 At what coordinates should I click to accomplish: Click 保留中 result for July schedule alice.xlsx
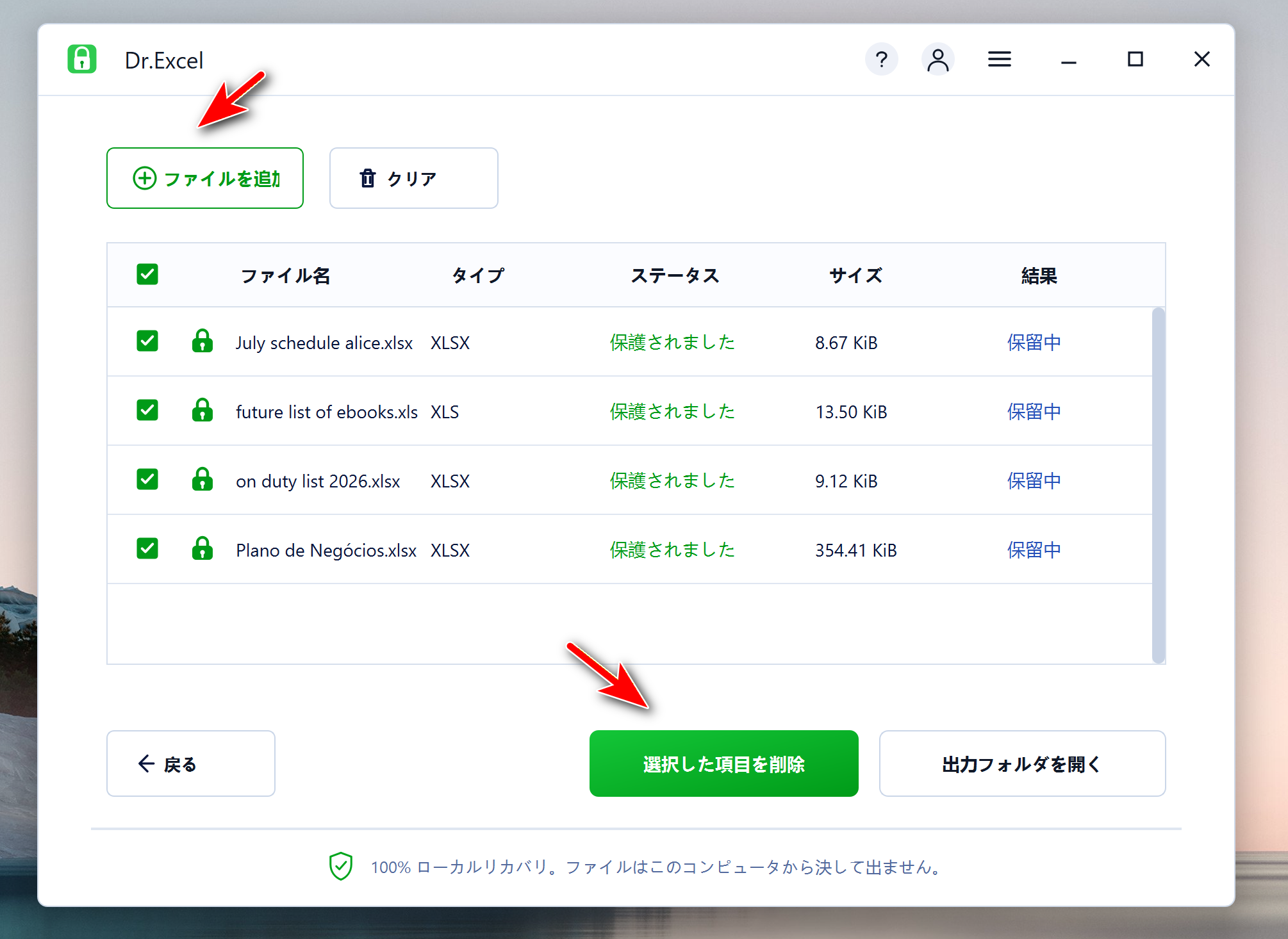1034,343
